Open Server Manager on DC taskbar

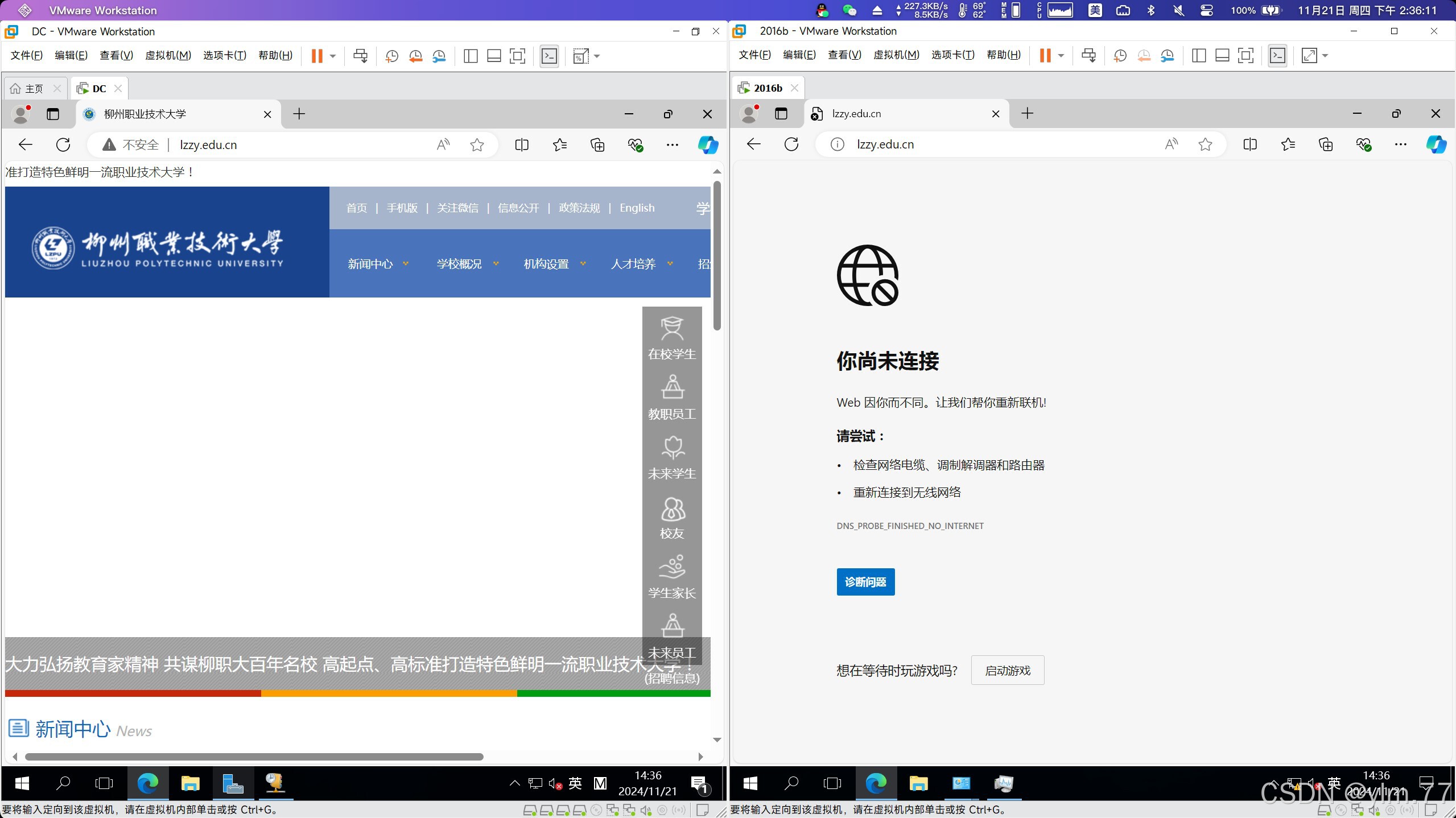(233, 783)
